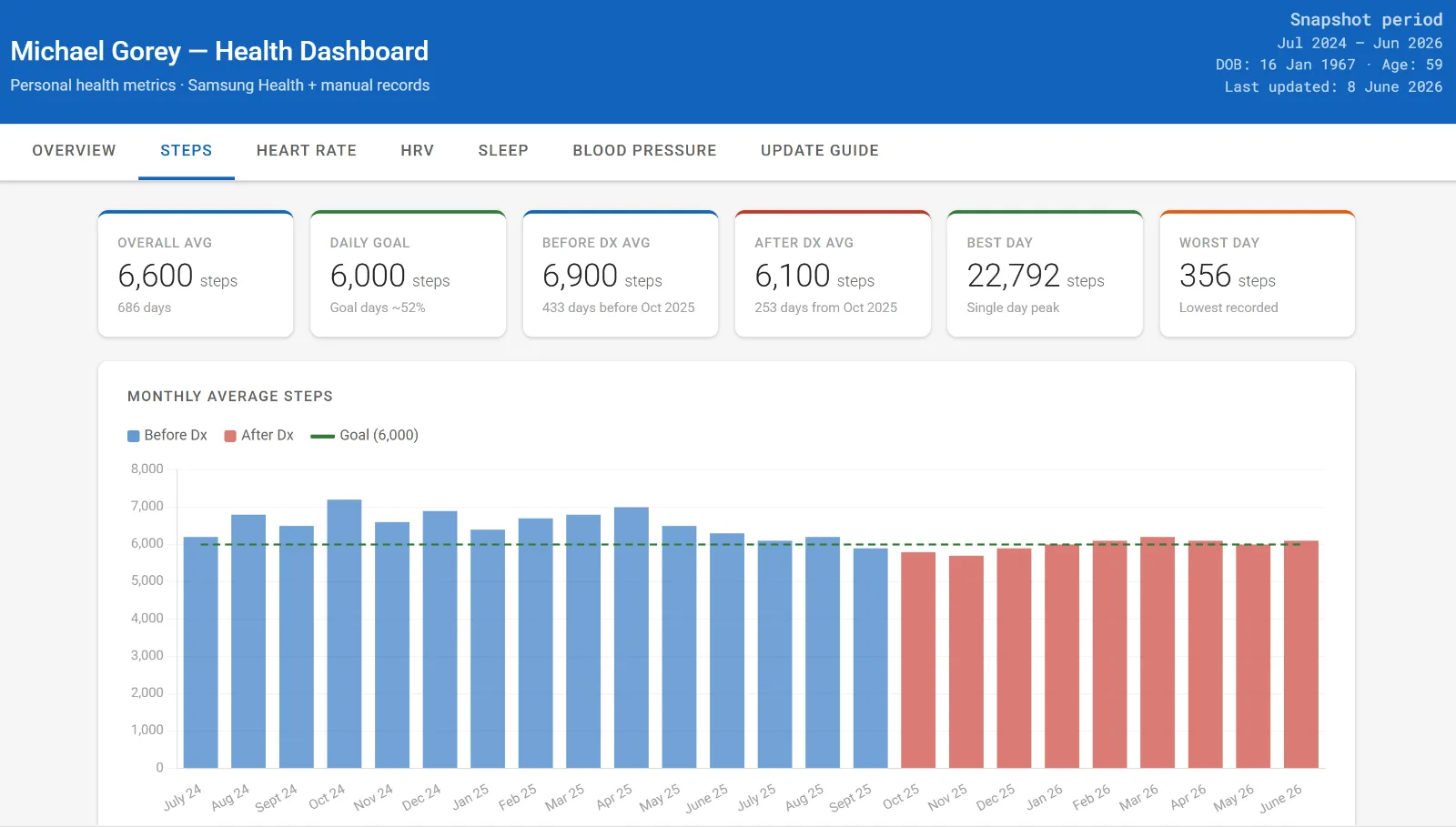Toggle the Before Dx legend swatch
Screen dimensions: 1456x827
134,436
